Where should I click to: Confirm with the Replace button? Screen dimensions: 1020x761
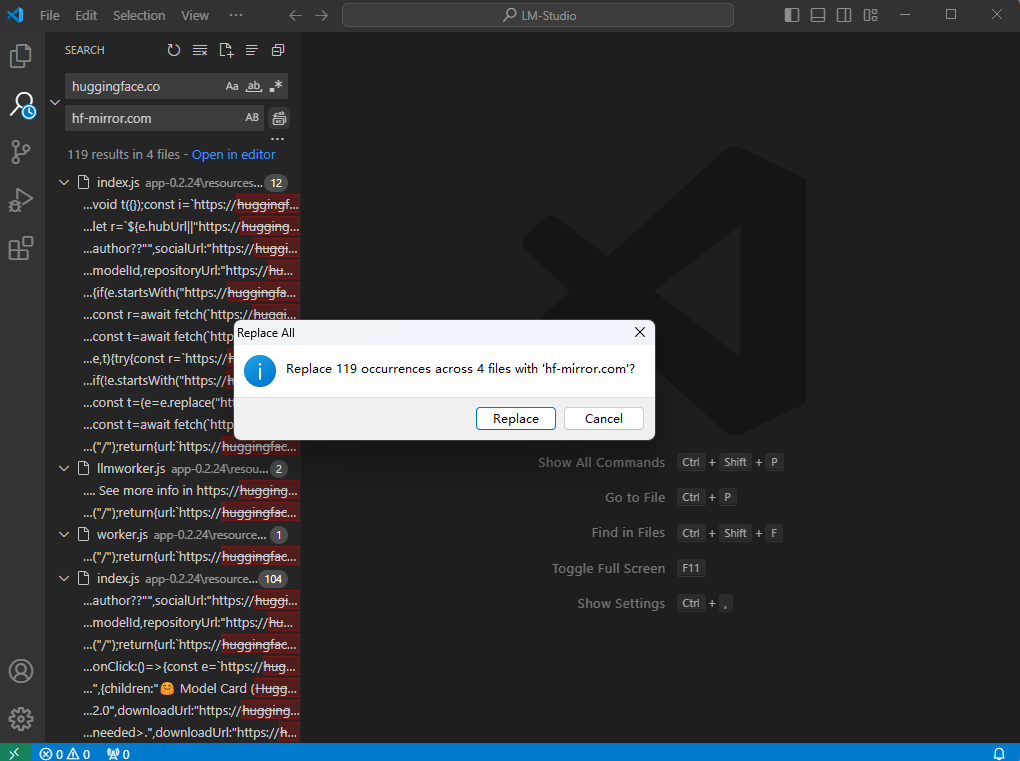click(515, 419)
